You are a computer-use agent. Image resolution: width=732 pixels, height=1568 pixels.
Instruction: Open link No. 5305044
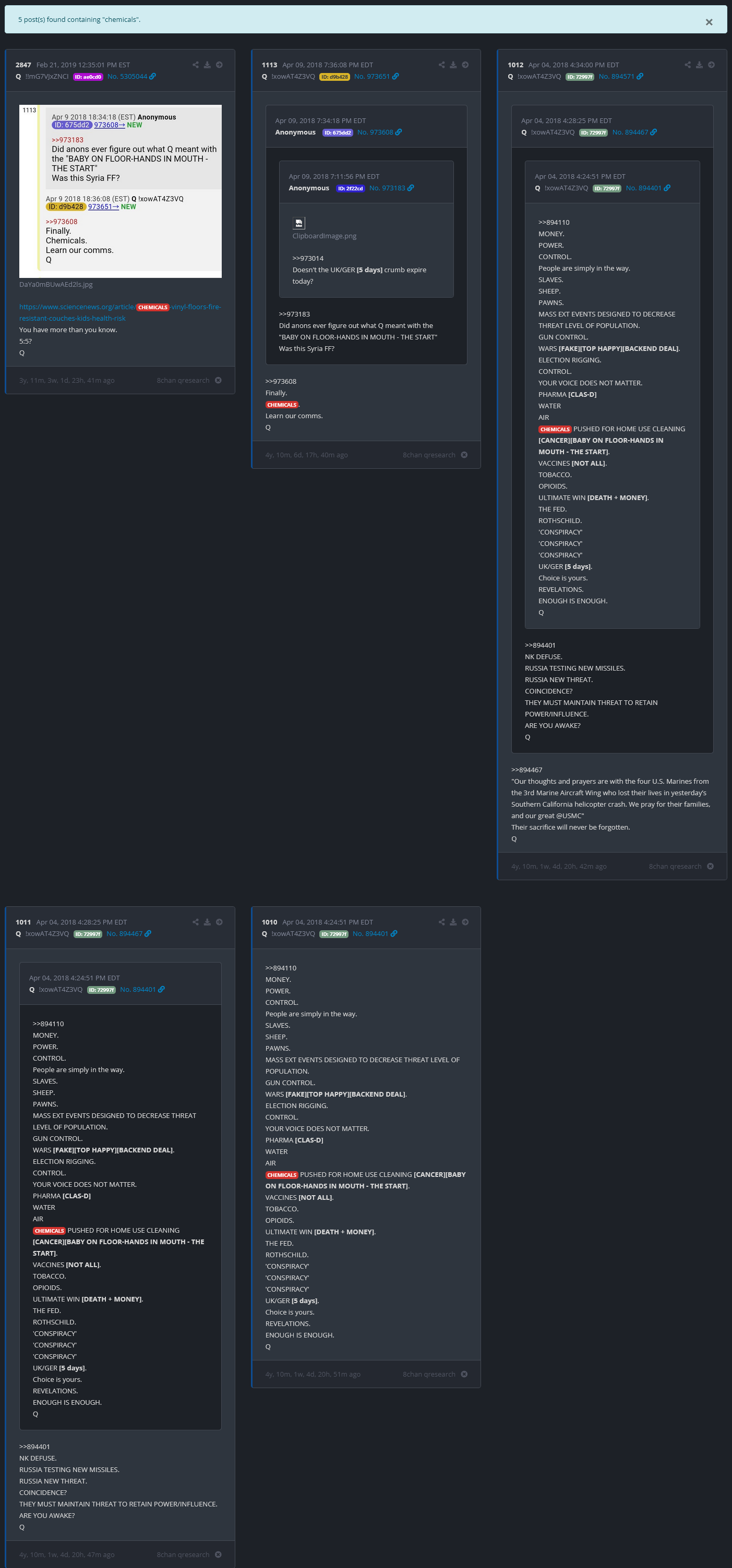(x=131, y=76)
